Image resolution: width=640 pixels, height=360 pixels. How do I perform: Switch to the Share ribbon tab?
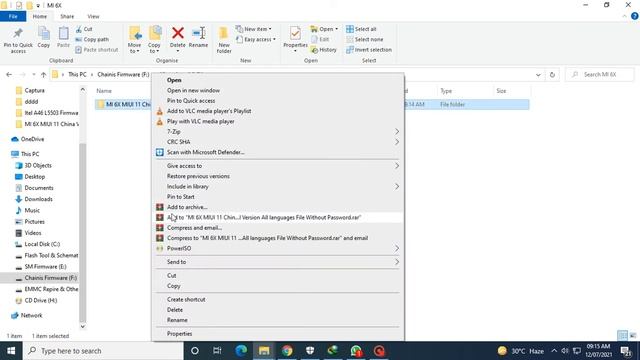tap(67, 16)
